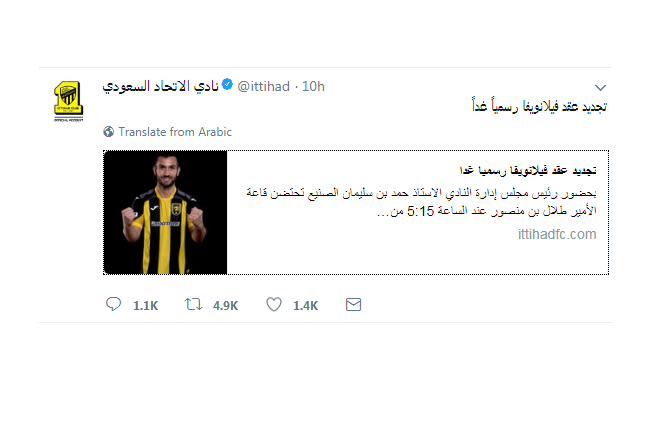This screenshot has height=447, width=666.
Task: Retweet using the retweet arrows icon
Action: [x=193, y=304]
